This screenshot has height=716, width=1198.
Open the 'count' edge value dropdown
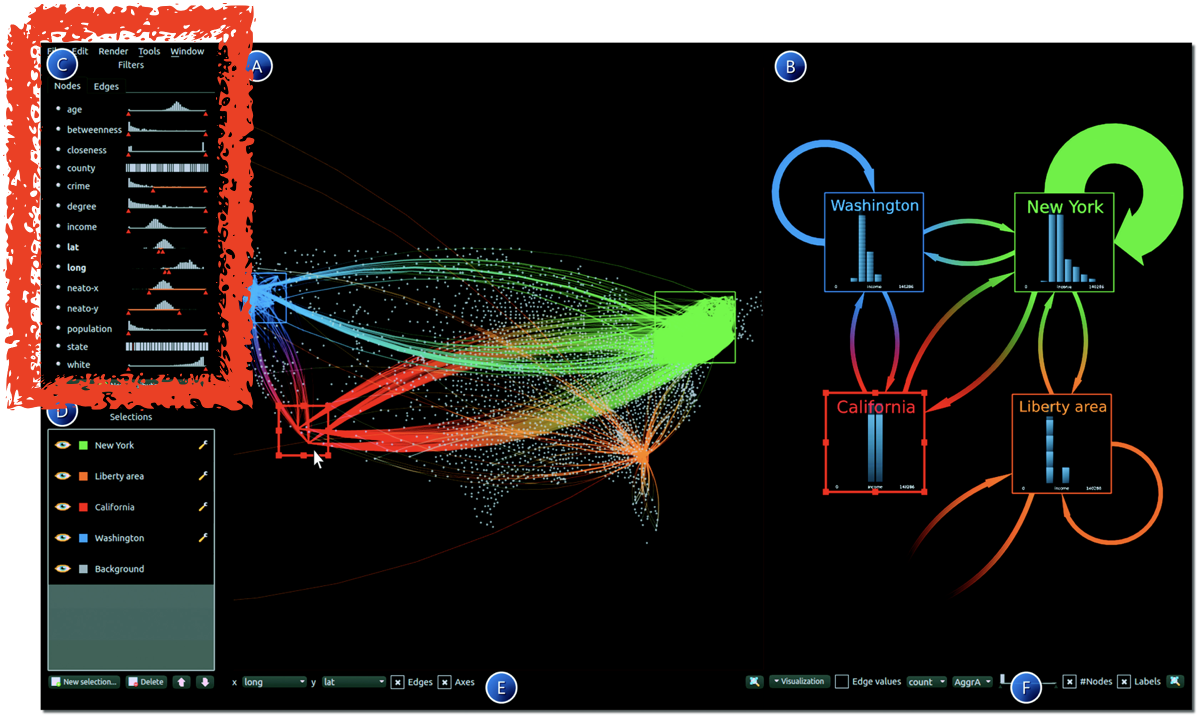tap(926, 682)
